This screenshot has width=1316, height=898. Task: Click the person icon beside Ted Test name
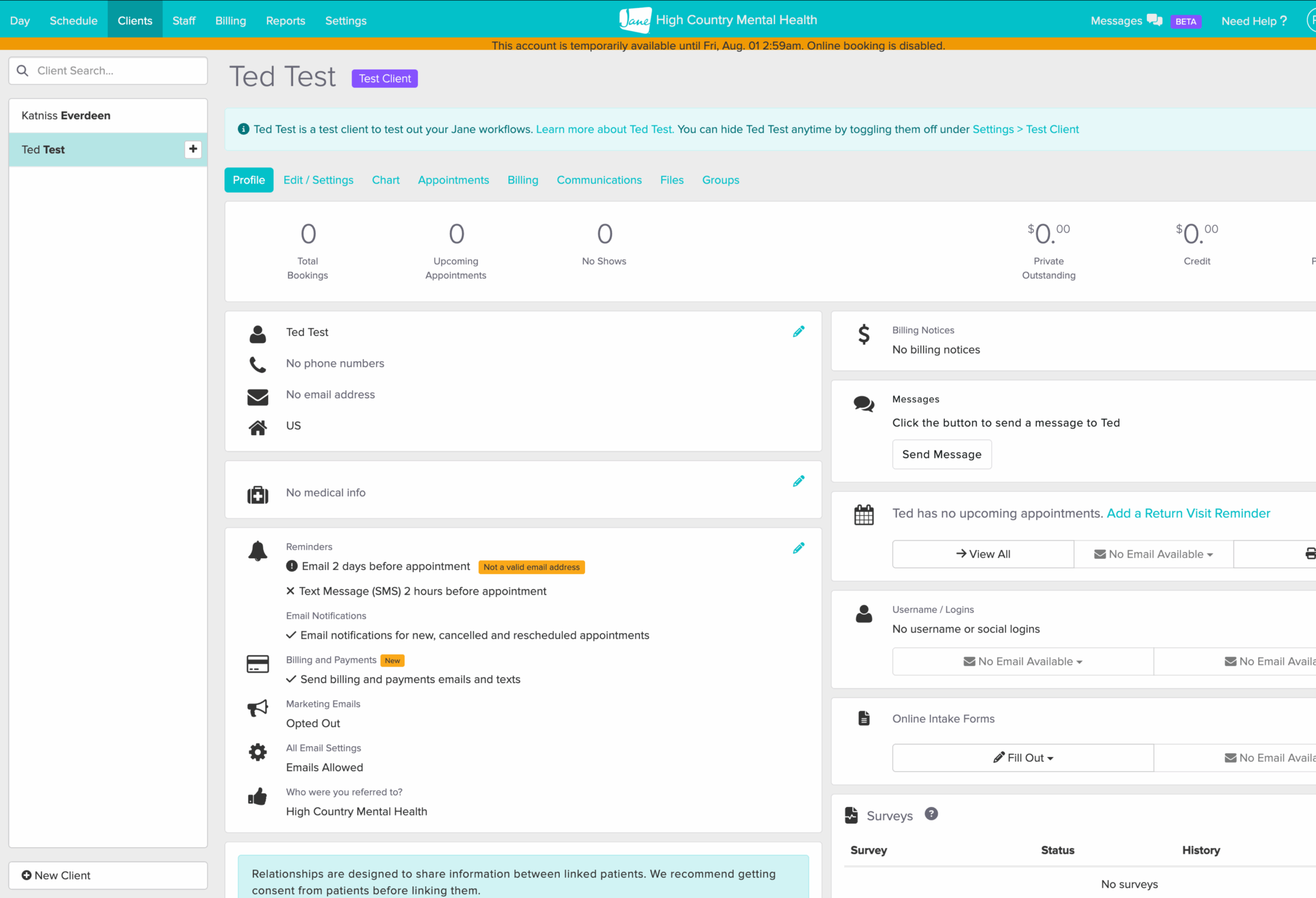(x=258, y=334)
